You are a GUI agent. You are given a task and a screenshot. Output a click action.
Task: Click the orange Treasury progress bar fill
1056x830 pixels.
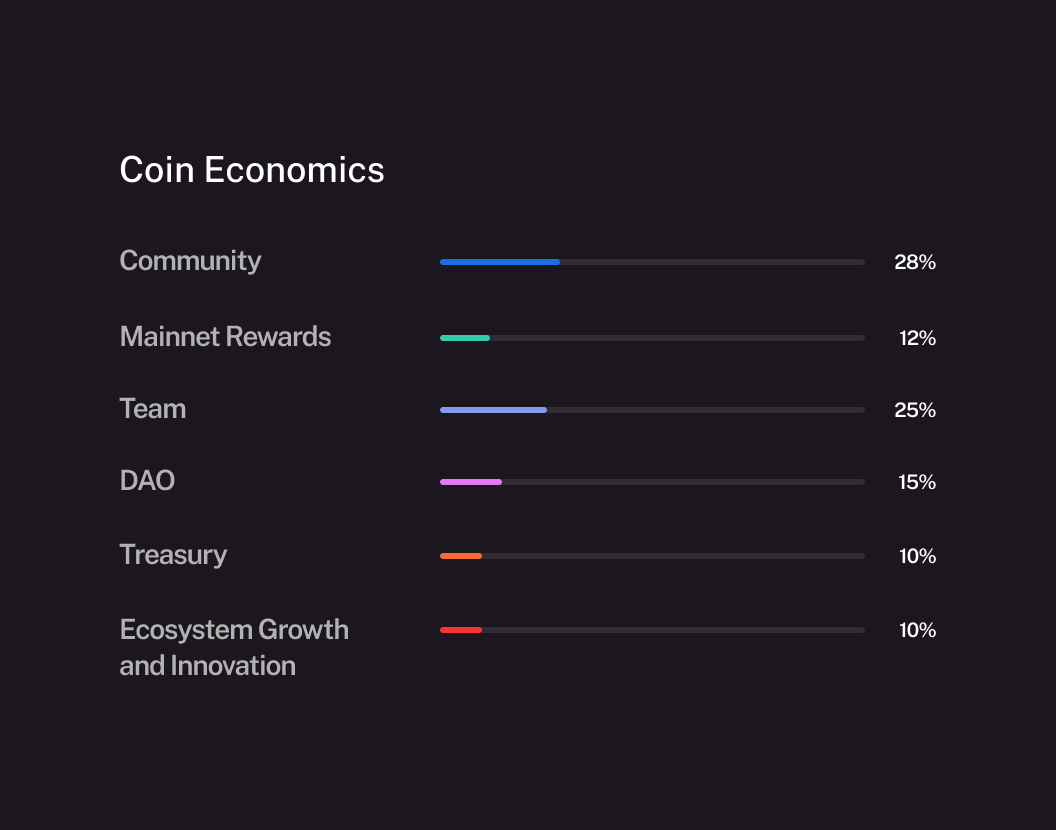[461, 556]
